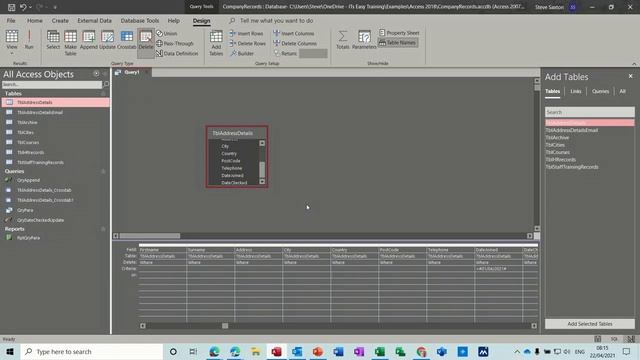The height and width of the screenshot is (360, 640).
Task: Switch to Tables tab in Add Tables
Action: (553, 91)
